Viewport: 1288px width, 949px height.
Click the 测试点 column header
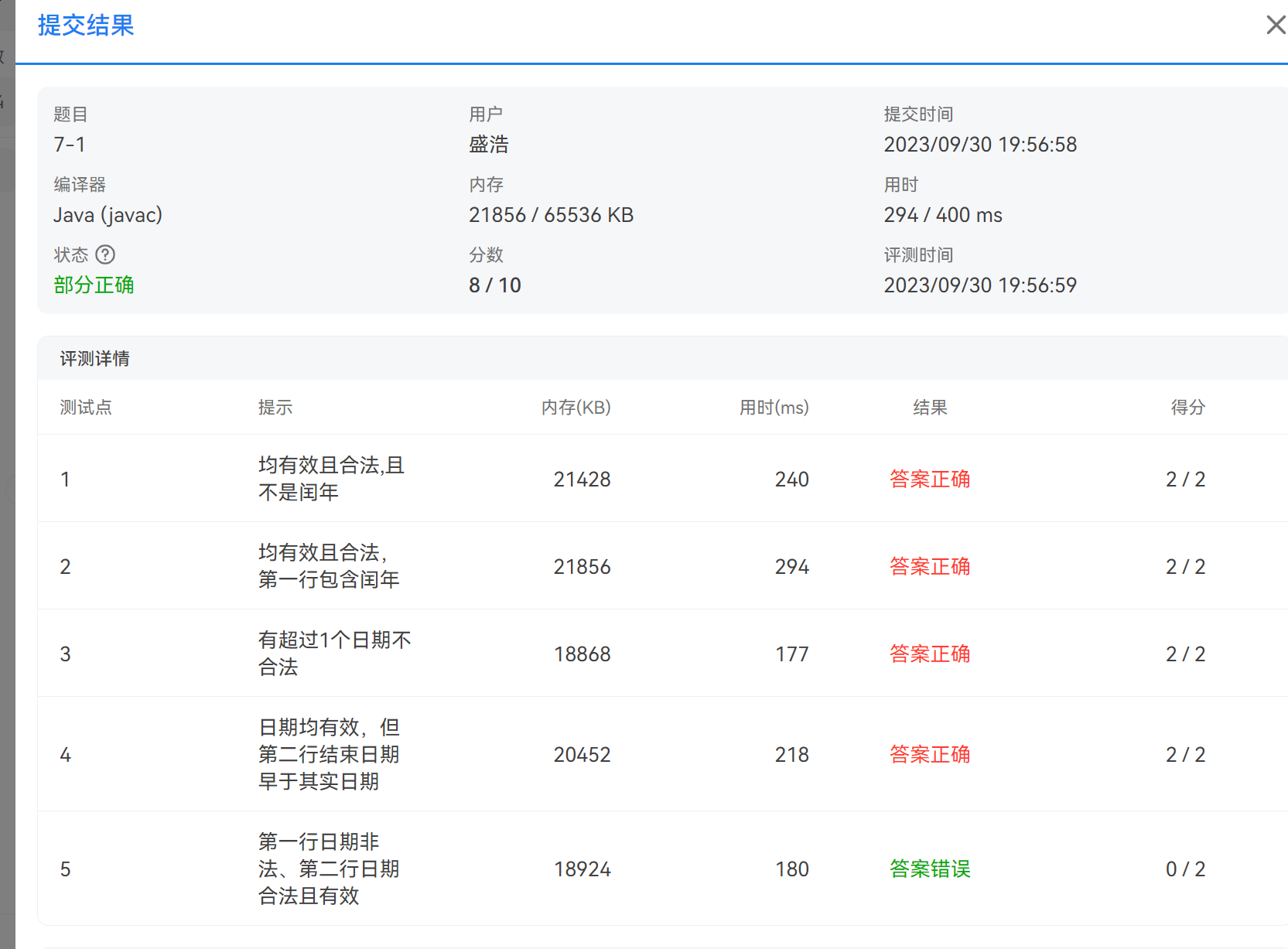coord(86,408)
